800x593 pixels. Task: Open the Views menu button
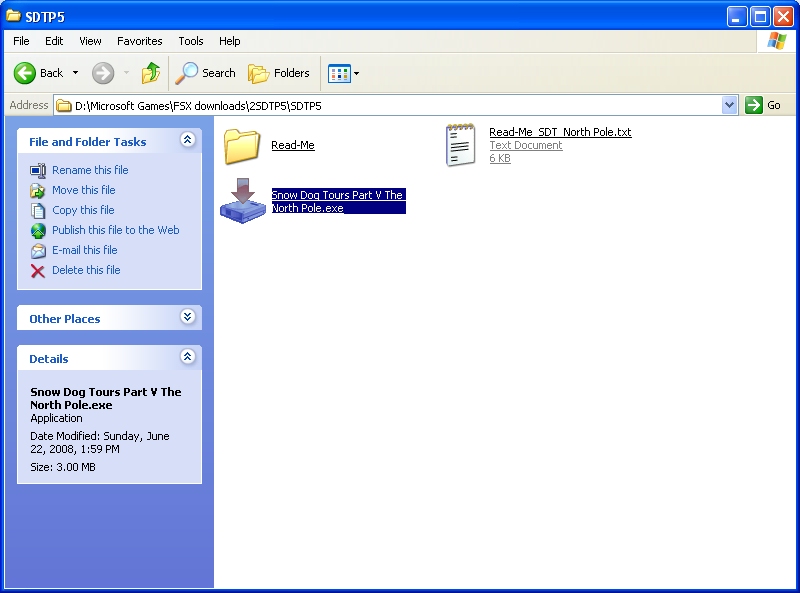[x=343, y=73]
